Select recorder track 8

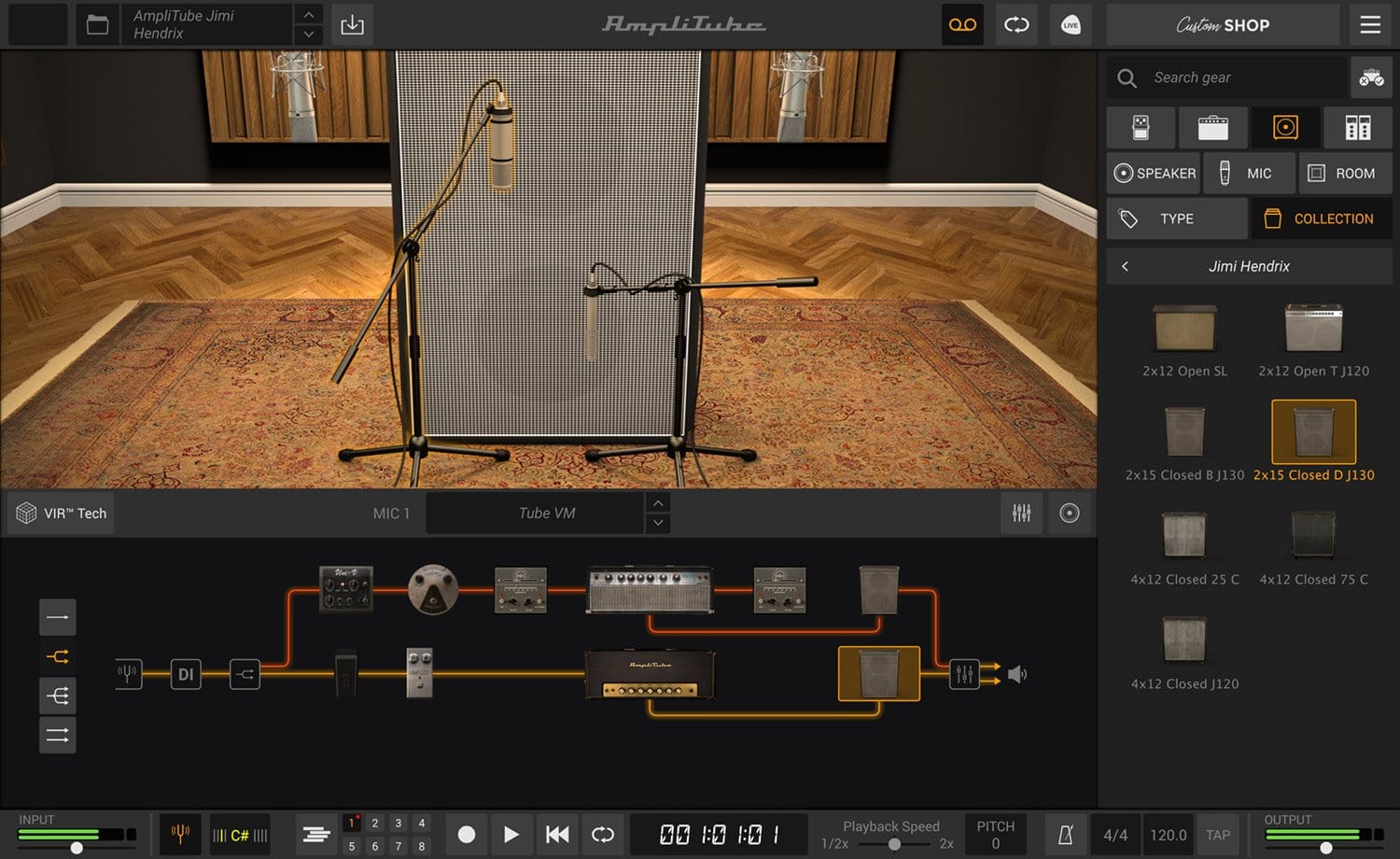click(422, 846)
